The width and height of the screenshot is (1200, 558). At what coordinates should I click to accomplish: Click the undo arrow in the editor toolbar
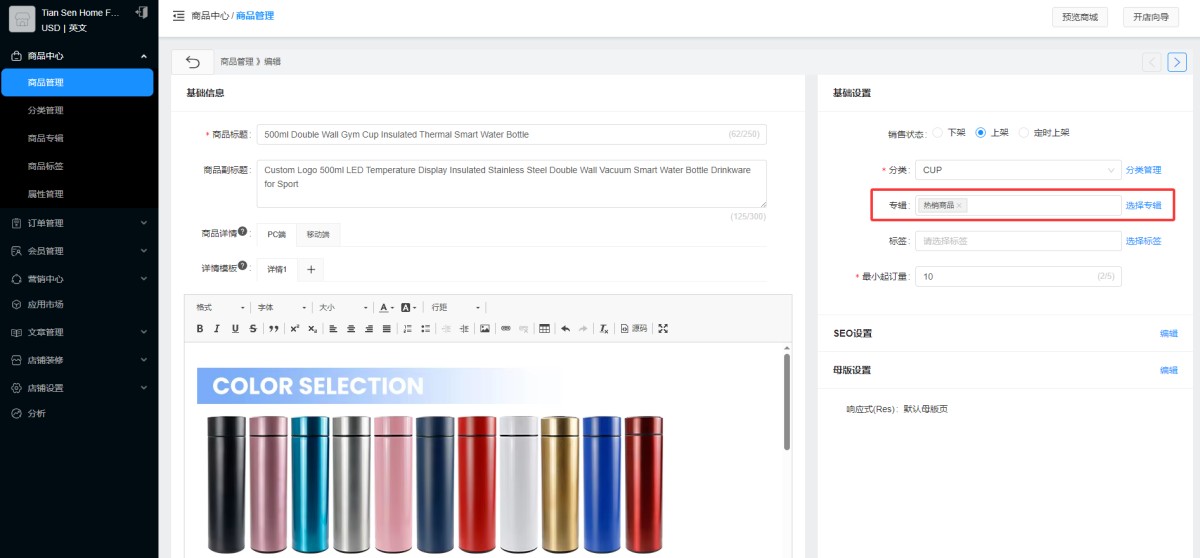tap(566, 328)
